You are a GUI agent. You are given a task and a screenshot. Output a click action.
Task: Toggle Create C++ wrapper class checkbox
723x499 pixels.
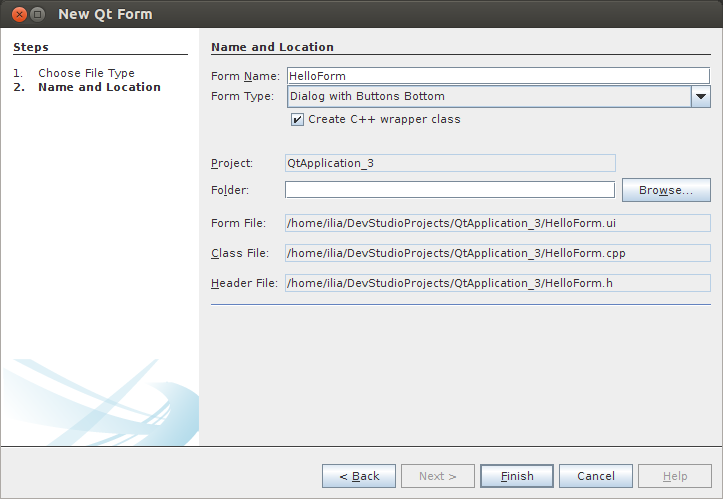[x=297, y=119]
